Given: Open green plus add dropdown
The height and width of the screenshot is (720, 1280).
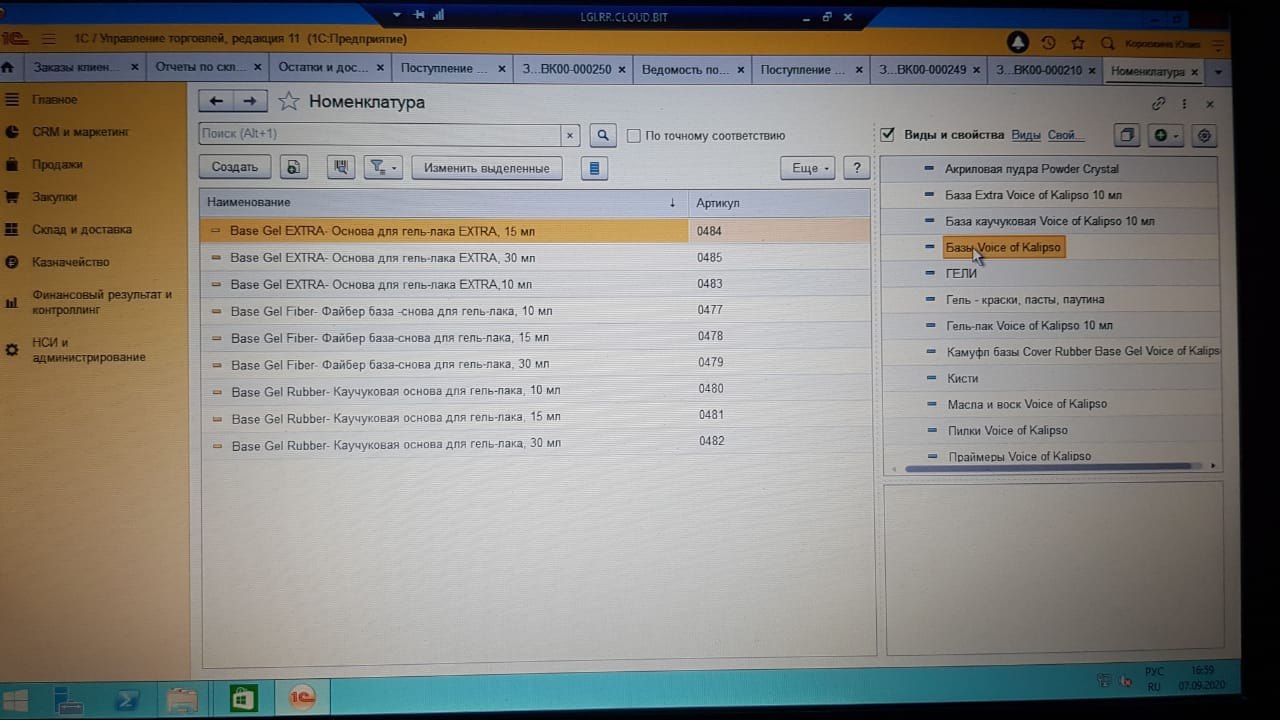Looking at the screenshot, I should pyautogui.click(x=1166, y=135).
